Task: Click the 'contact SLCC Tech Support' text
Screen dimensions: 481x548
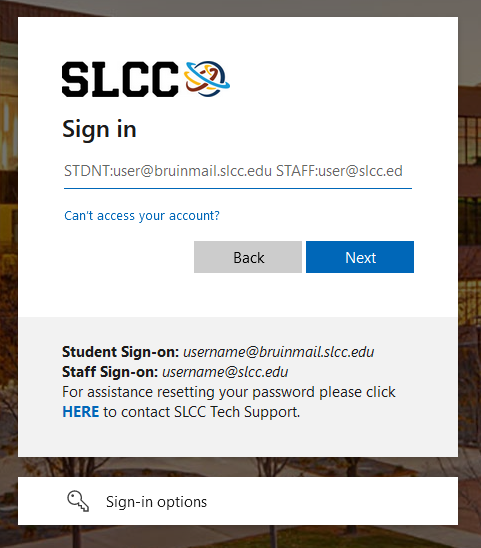Action: (x=210, y=412)
